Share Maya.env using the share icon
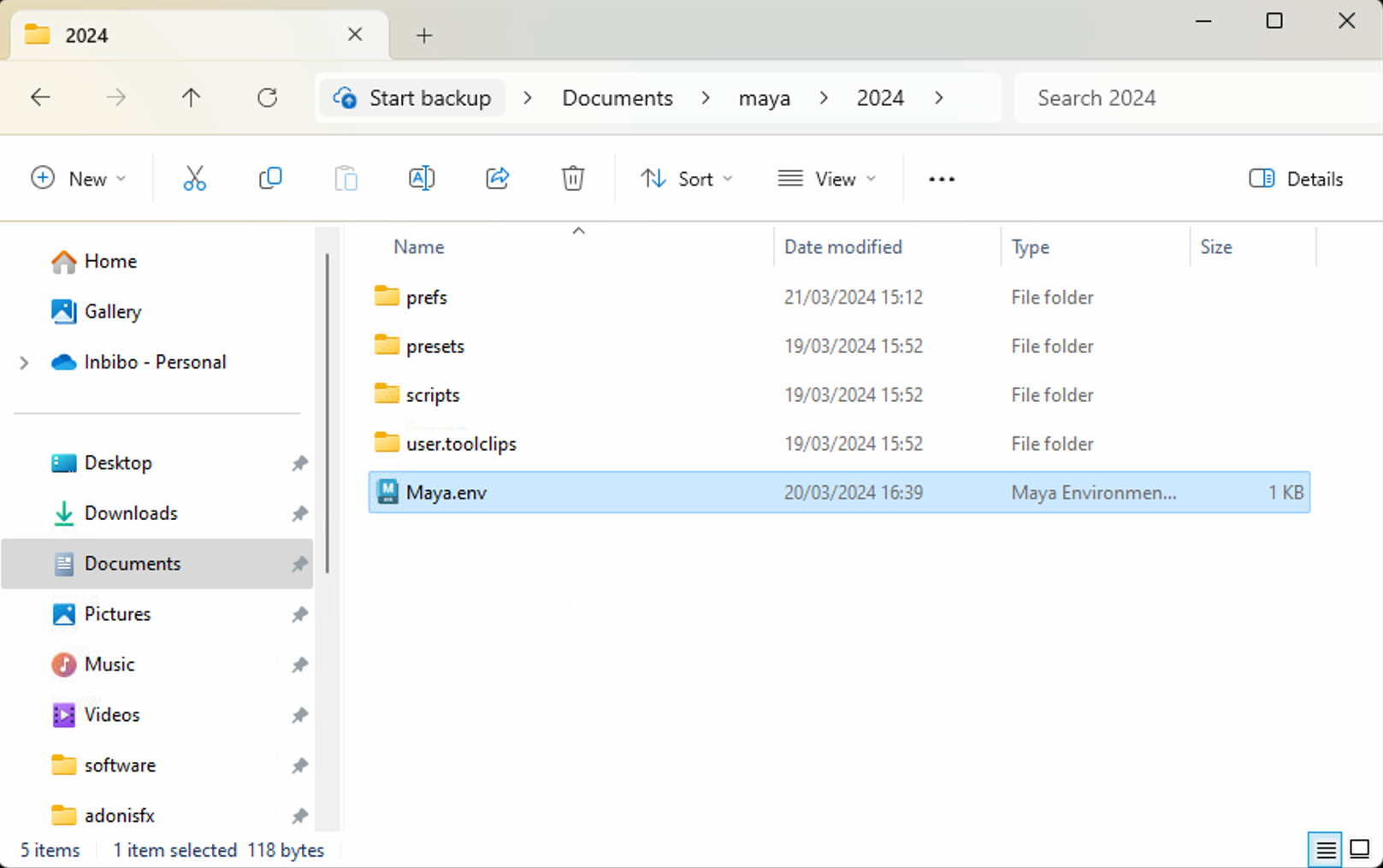 click(497, 178)
